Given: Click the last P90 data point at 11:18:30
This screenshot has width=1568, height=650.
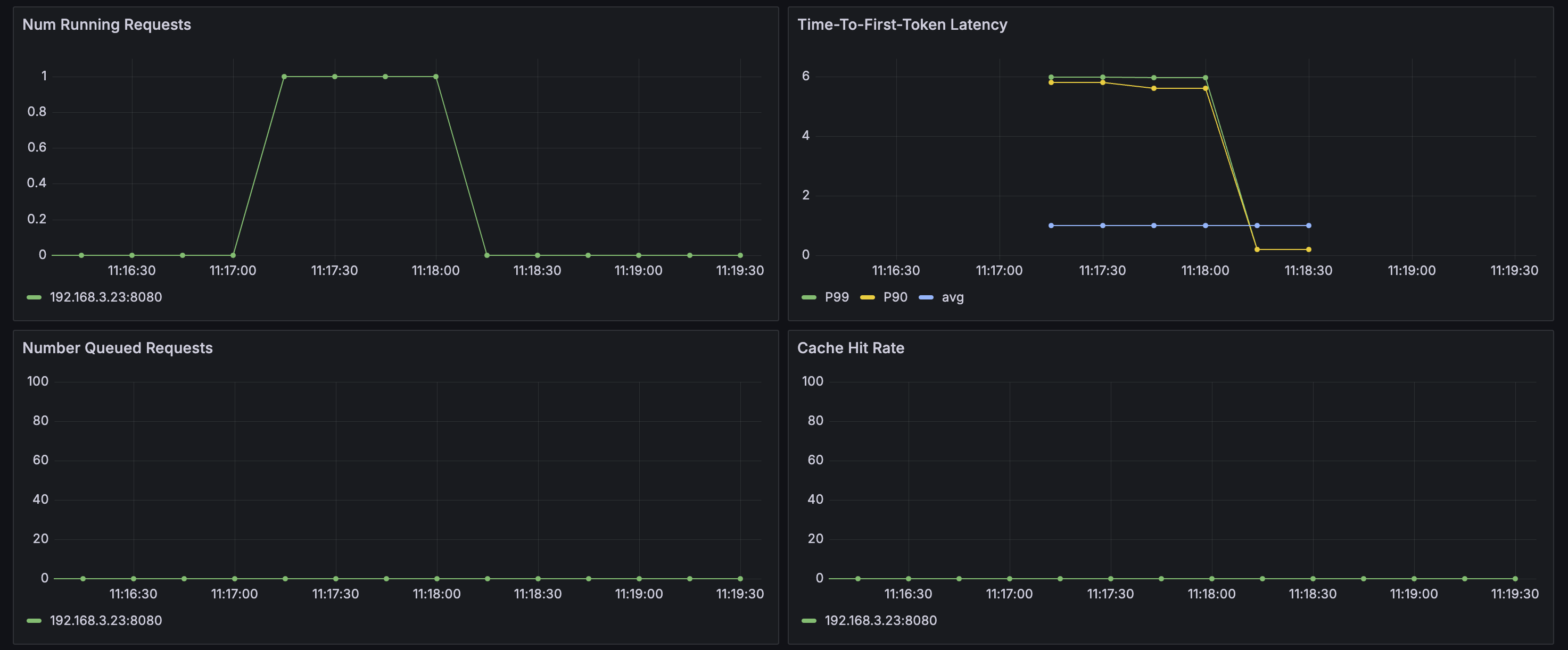Looking at the screenshot, I should point(1309,249).
